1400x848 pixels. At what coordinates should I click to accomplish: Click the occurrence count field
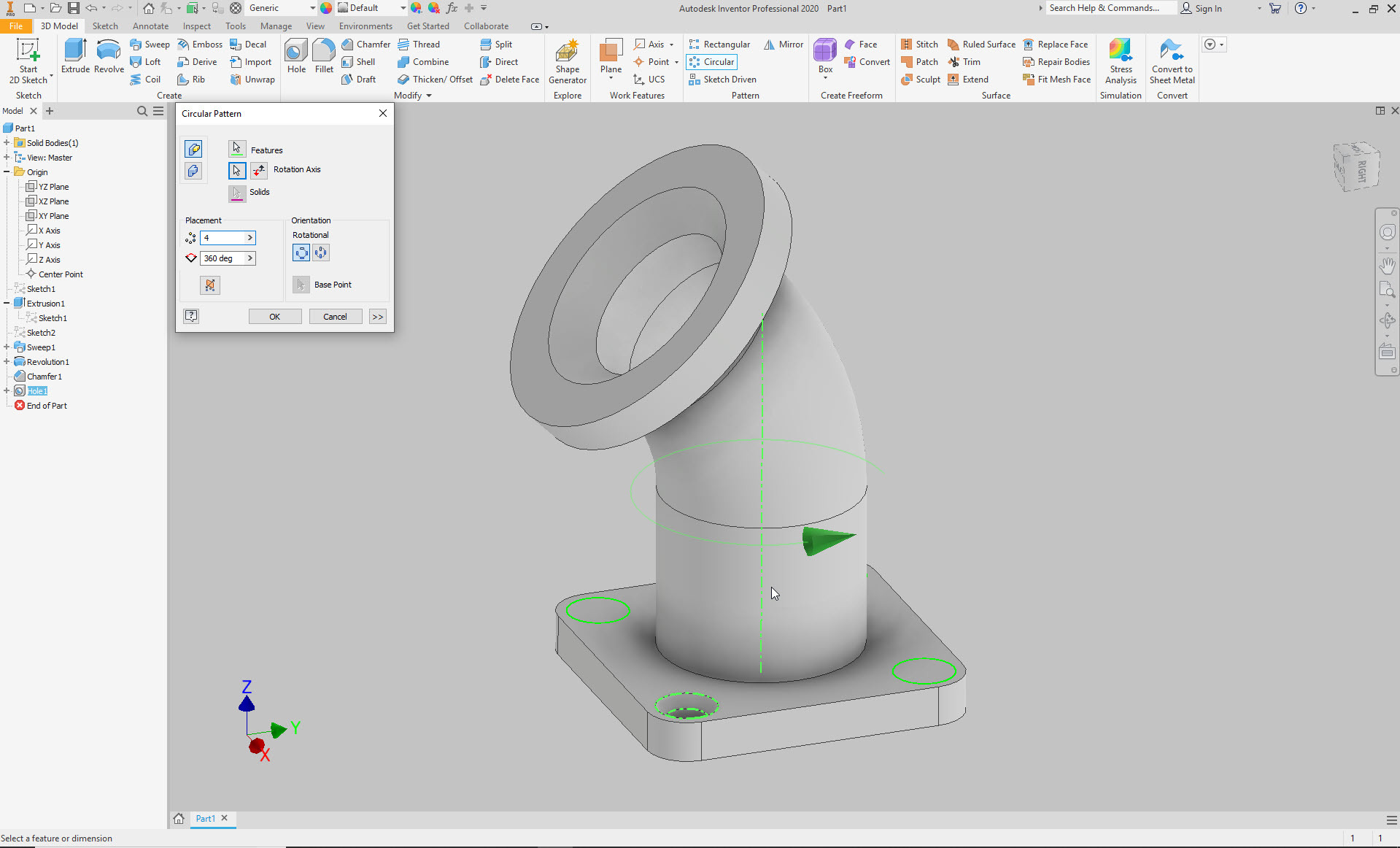pyautogui.click(x=223, y=238)
